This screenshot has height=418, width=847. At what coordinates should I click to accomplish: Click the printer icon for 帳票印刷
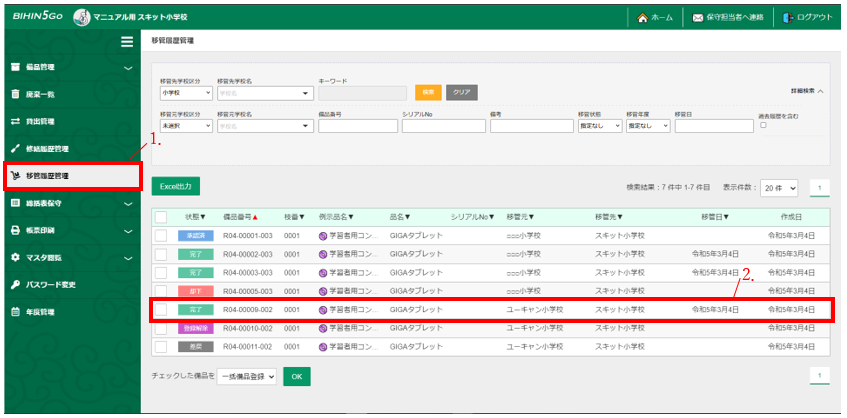point(15,230)
